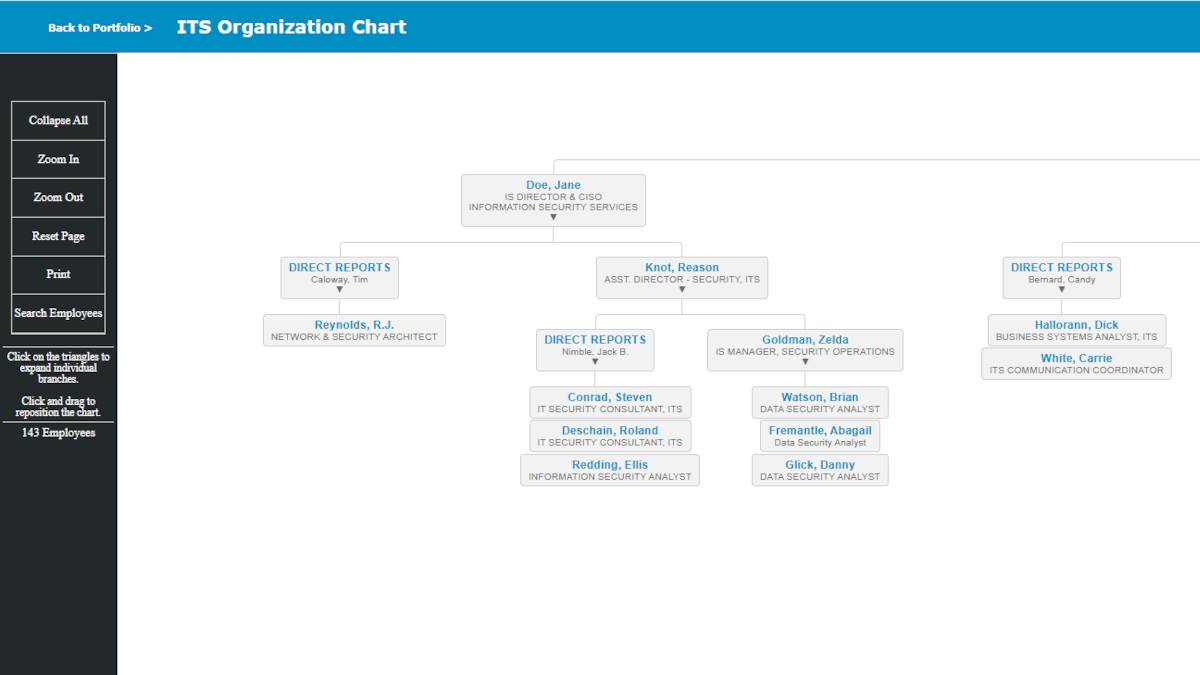Open the Search Employees tool
Viewport: 1200px width, 675px height.
57,313
